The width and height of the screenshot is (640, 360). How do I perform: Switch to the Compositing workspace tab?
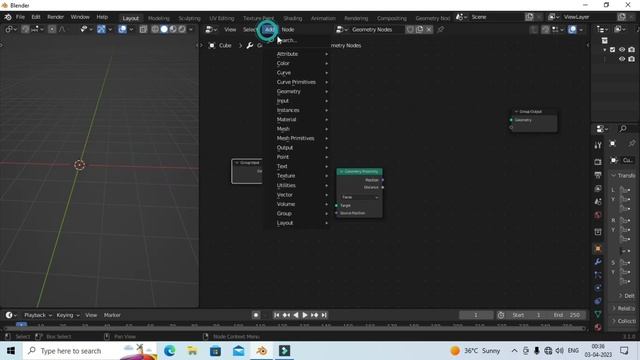pyautogui.click(x=392, y=18)
